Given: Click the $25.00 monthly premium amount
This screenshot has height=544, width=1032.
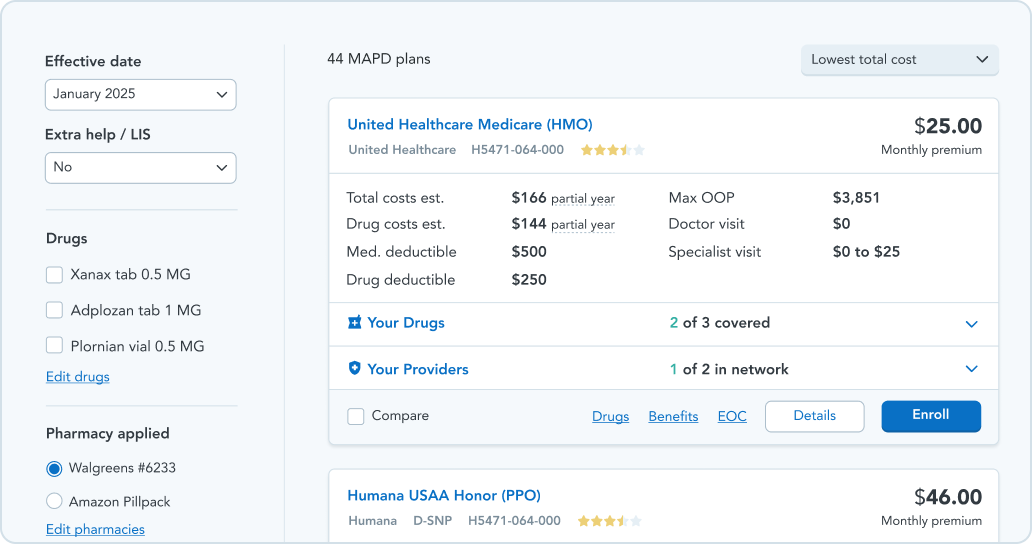Looking at the screenshot, I should click(948, 126).
